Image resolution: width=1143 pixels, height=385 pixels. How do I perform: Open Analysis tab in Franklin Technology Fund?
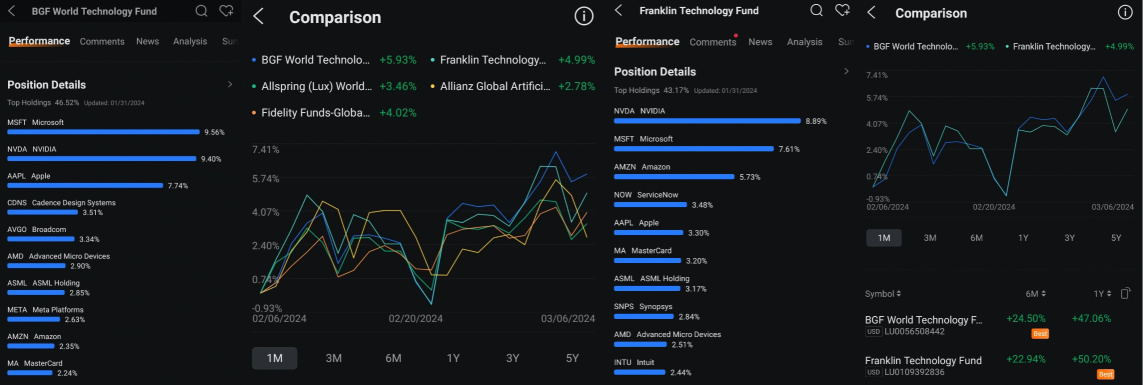point(804,42)
